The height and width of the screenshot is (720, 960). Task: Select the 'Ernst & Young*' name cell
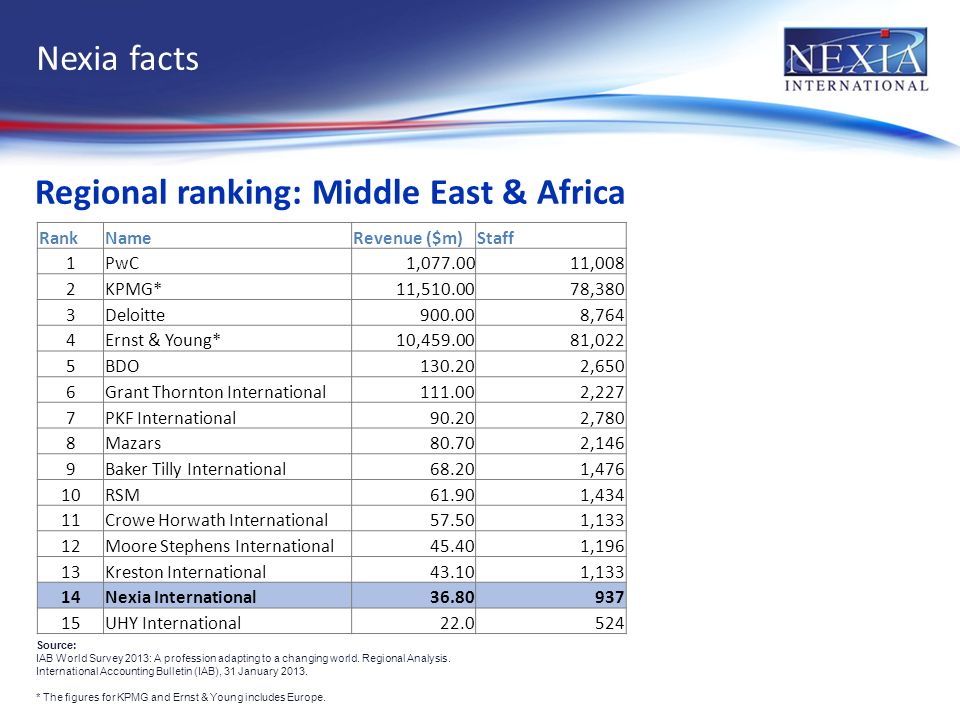[227, 339]
